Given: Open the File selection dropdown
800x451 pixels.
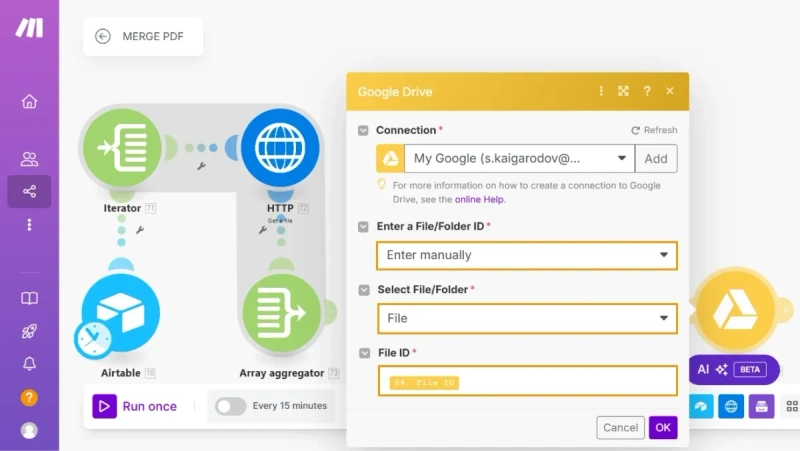Looking at the screenshot, I should [528, 318].
